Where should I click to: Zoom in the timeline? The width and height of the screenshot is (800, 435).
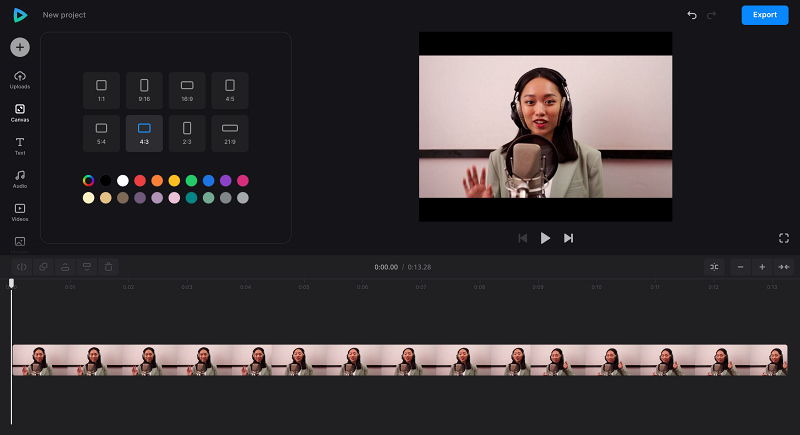click(762, 267)
